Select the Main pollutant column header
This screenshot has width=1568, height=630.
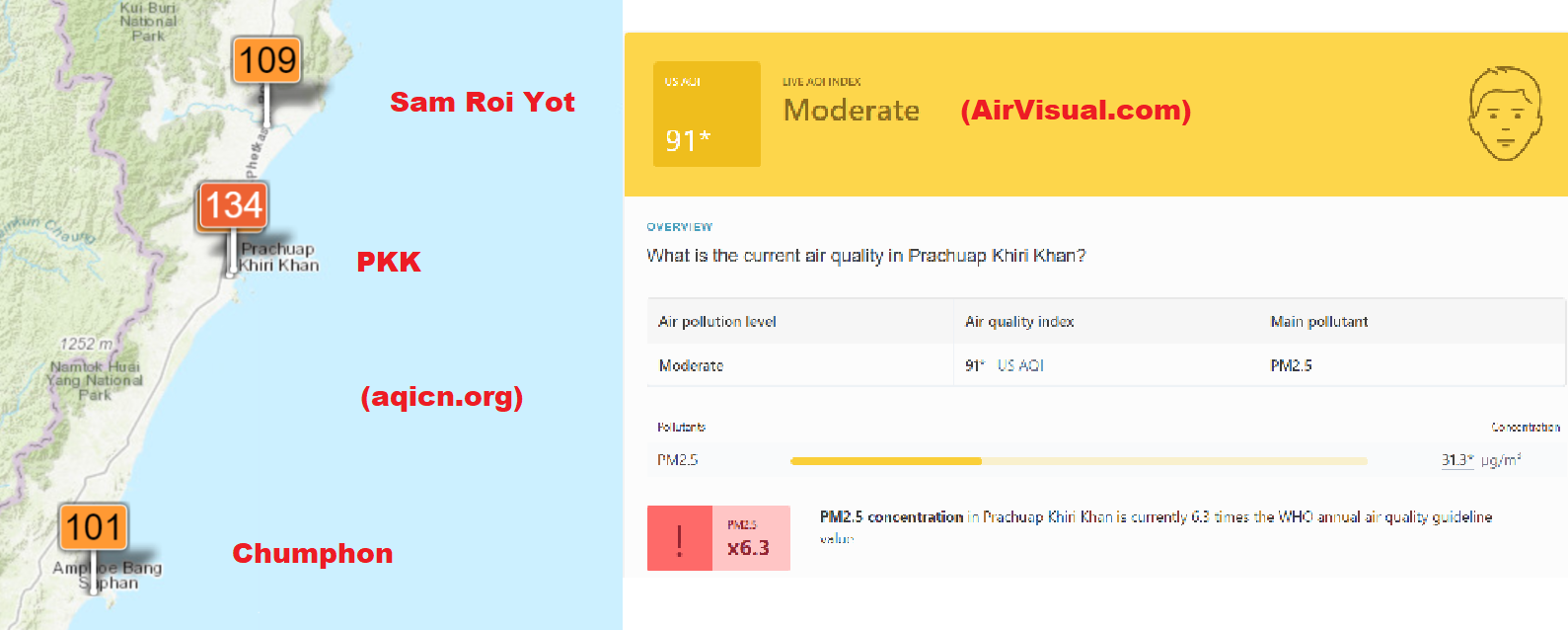(x=1318, y=322)
